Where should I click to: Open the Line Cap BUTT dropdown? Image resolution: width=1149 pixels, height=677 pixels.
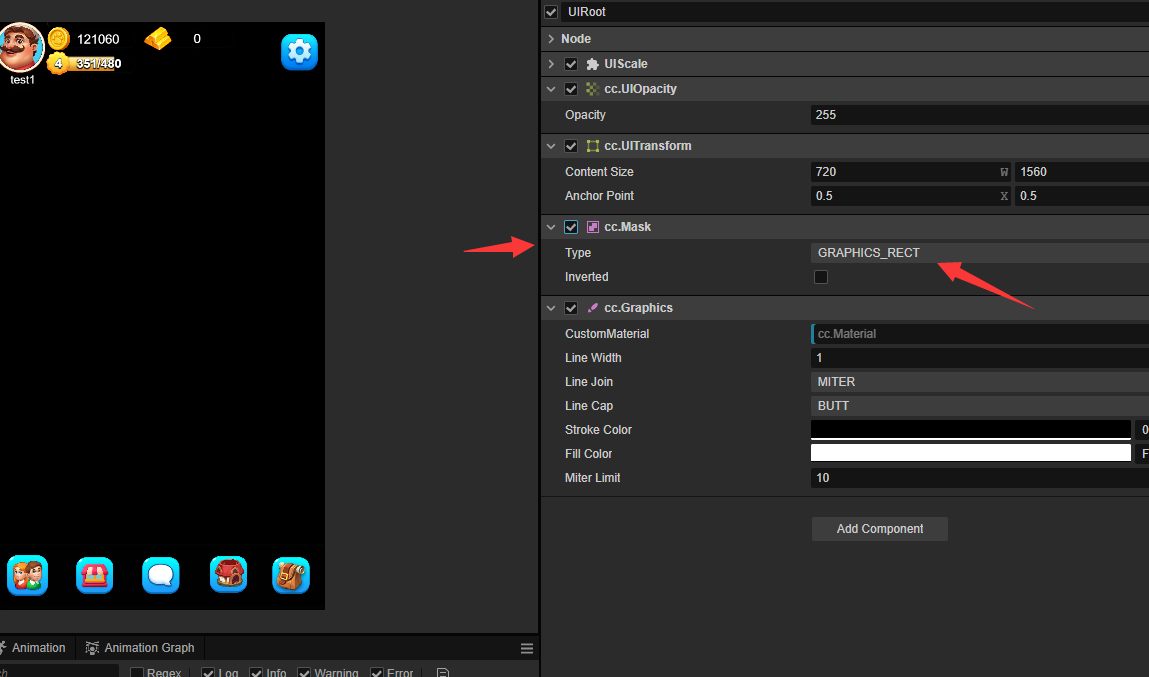pyautogui.click(x=980, y=406)
